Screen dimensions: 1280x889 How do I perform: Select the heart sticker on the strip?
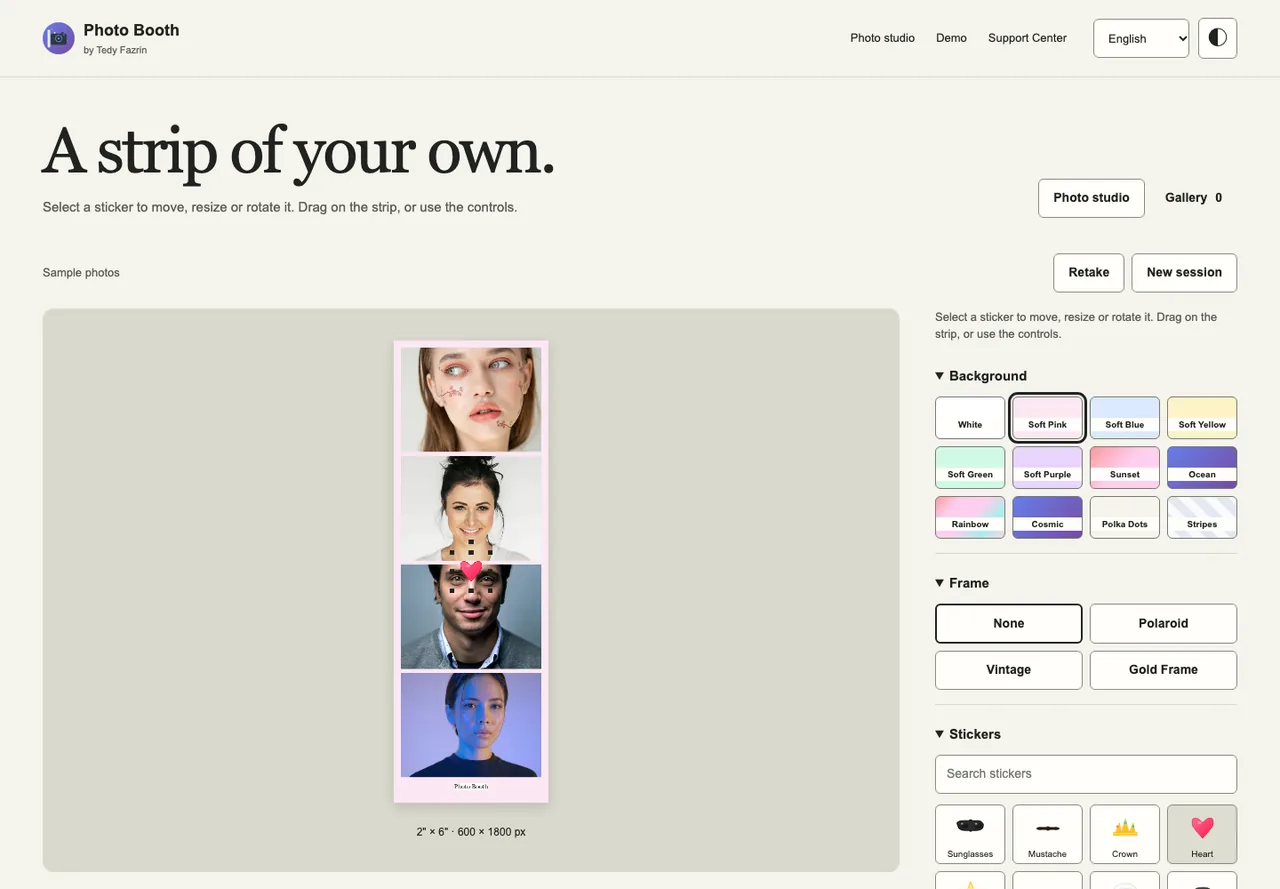471,571
